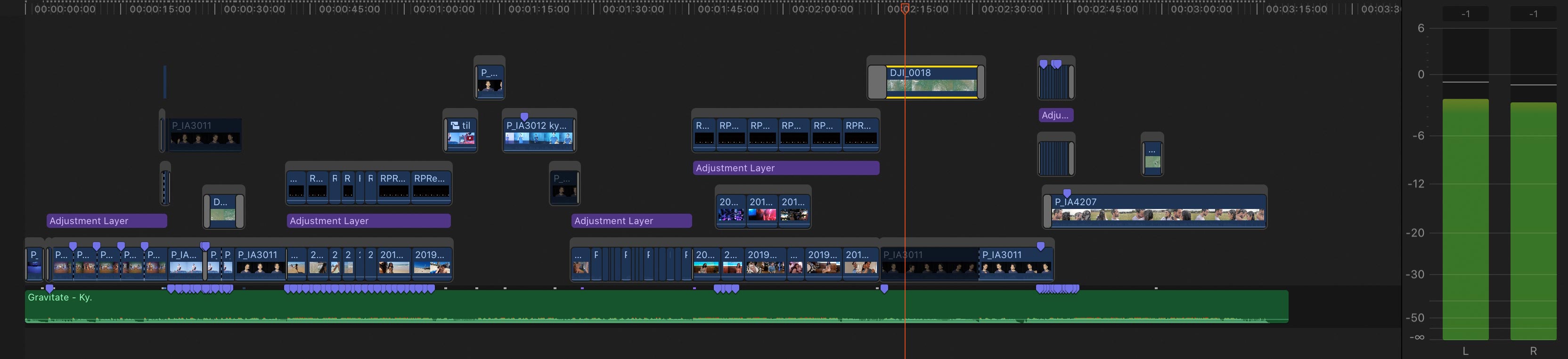Screen dimensions: 1568x359
Task: Select the P_IA3012 ky... clip
Action: 539,134
